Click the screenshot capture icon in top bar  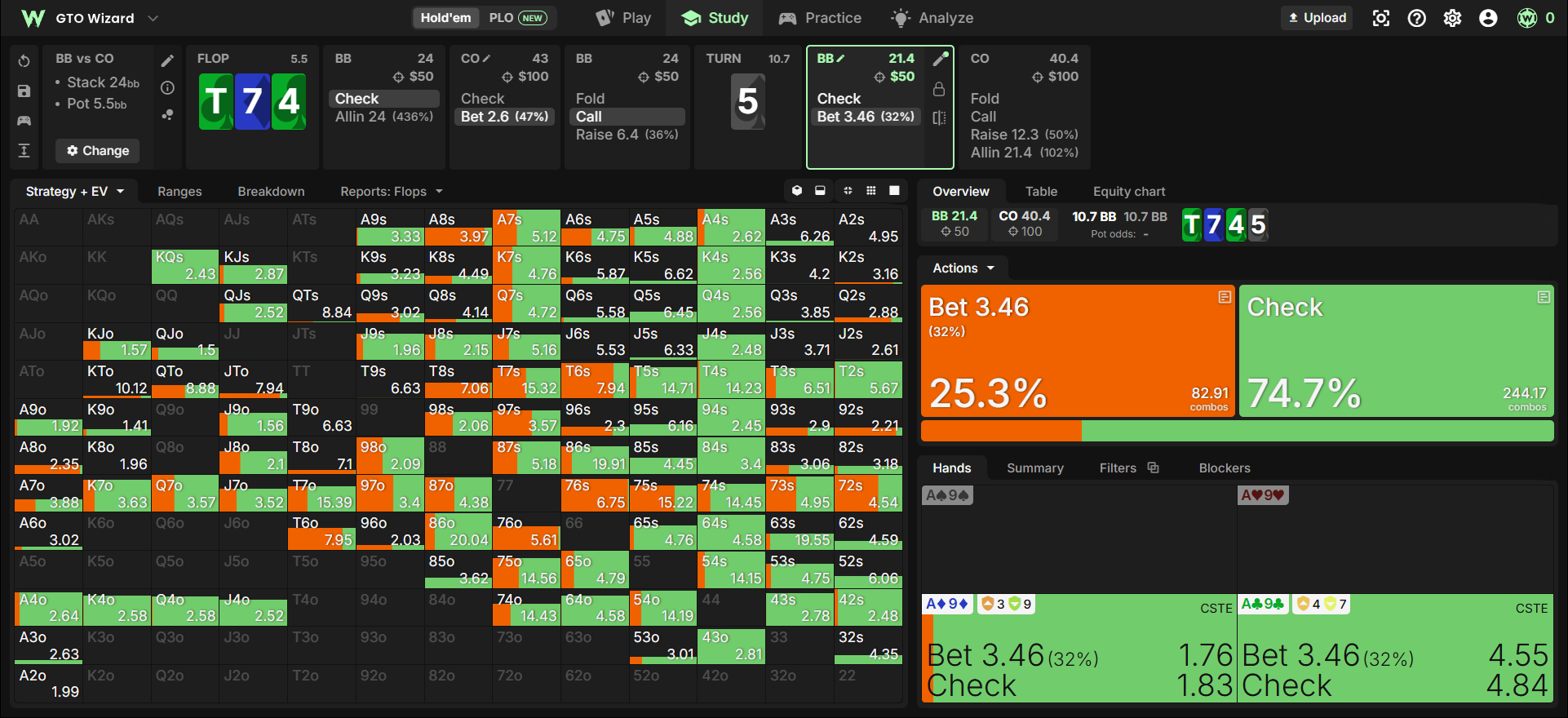(x=1380, y=18)
